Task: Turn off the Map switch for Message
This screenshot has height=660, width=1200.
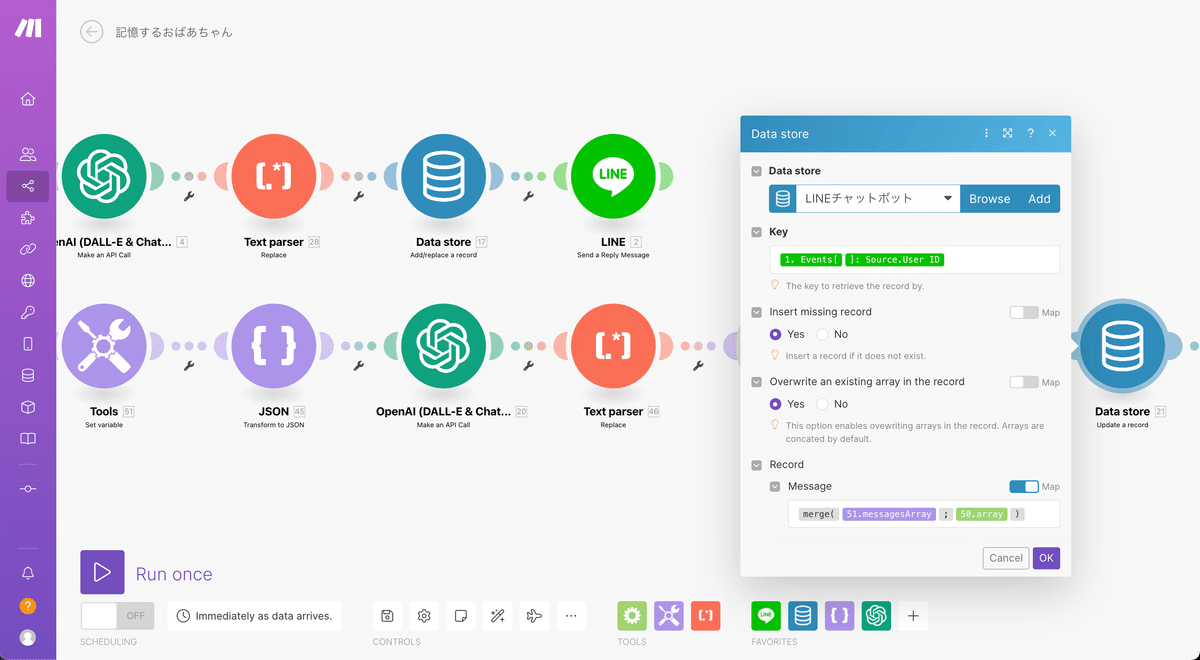Action: tap(1024, 487)
